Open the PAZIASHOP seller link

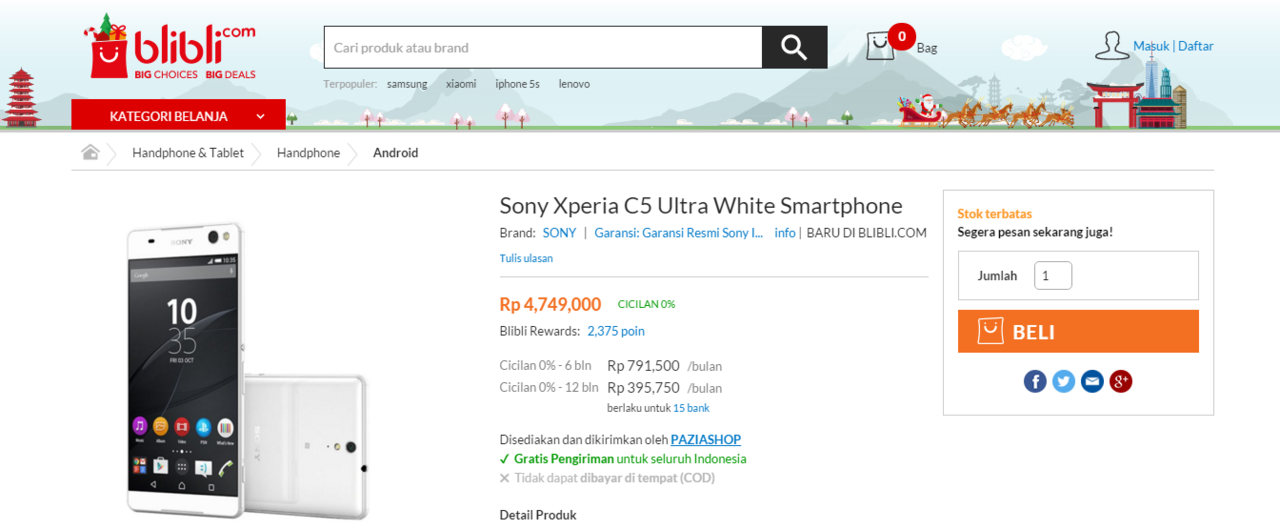(x=706, y=439)
